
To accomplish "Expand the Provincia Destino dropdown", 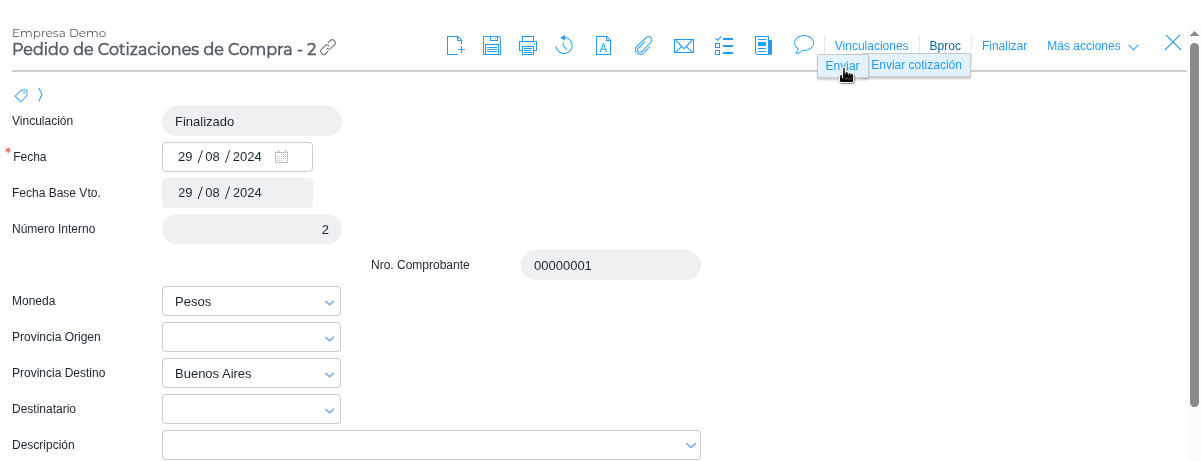I will (x=329, y=374).
